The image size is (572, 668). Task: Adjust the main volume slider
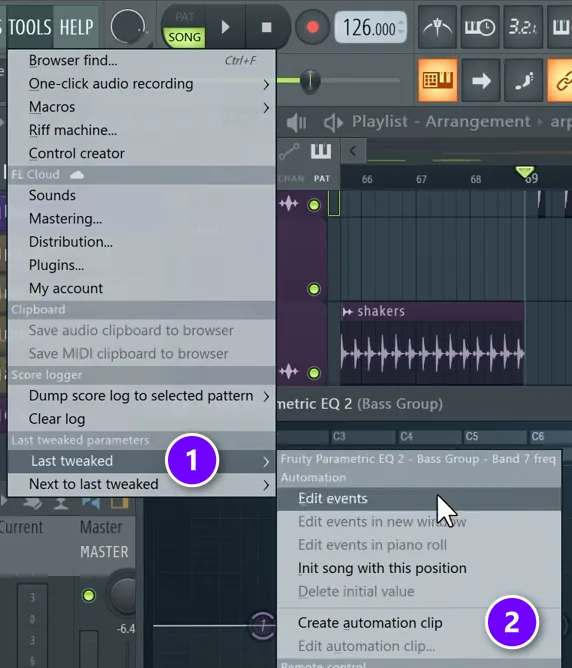pos(310,80)
